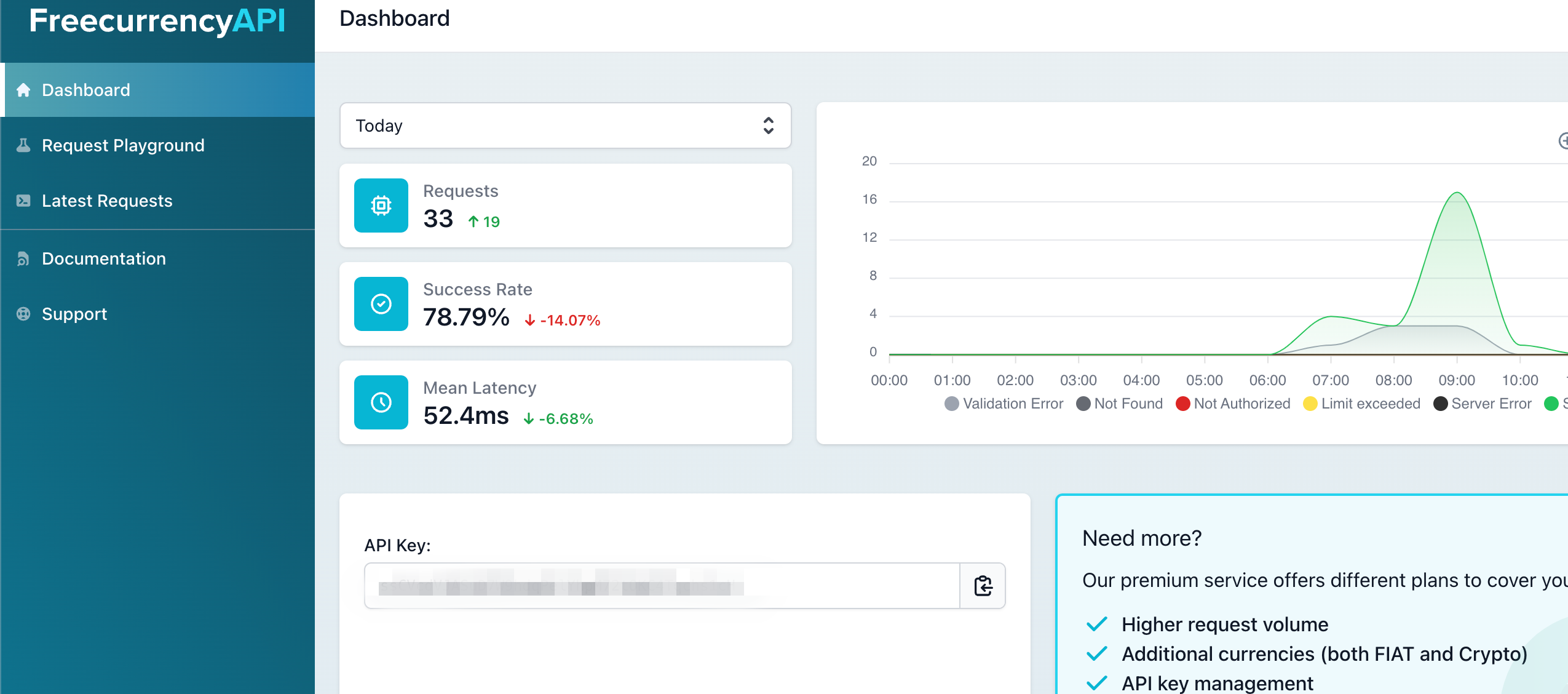The image size is (1568, 694).
Task: Click the up arrow next to 19
Action: point(473,221)
